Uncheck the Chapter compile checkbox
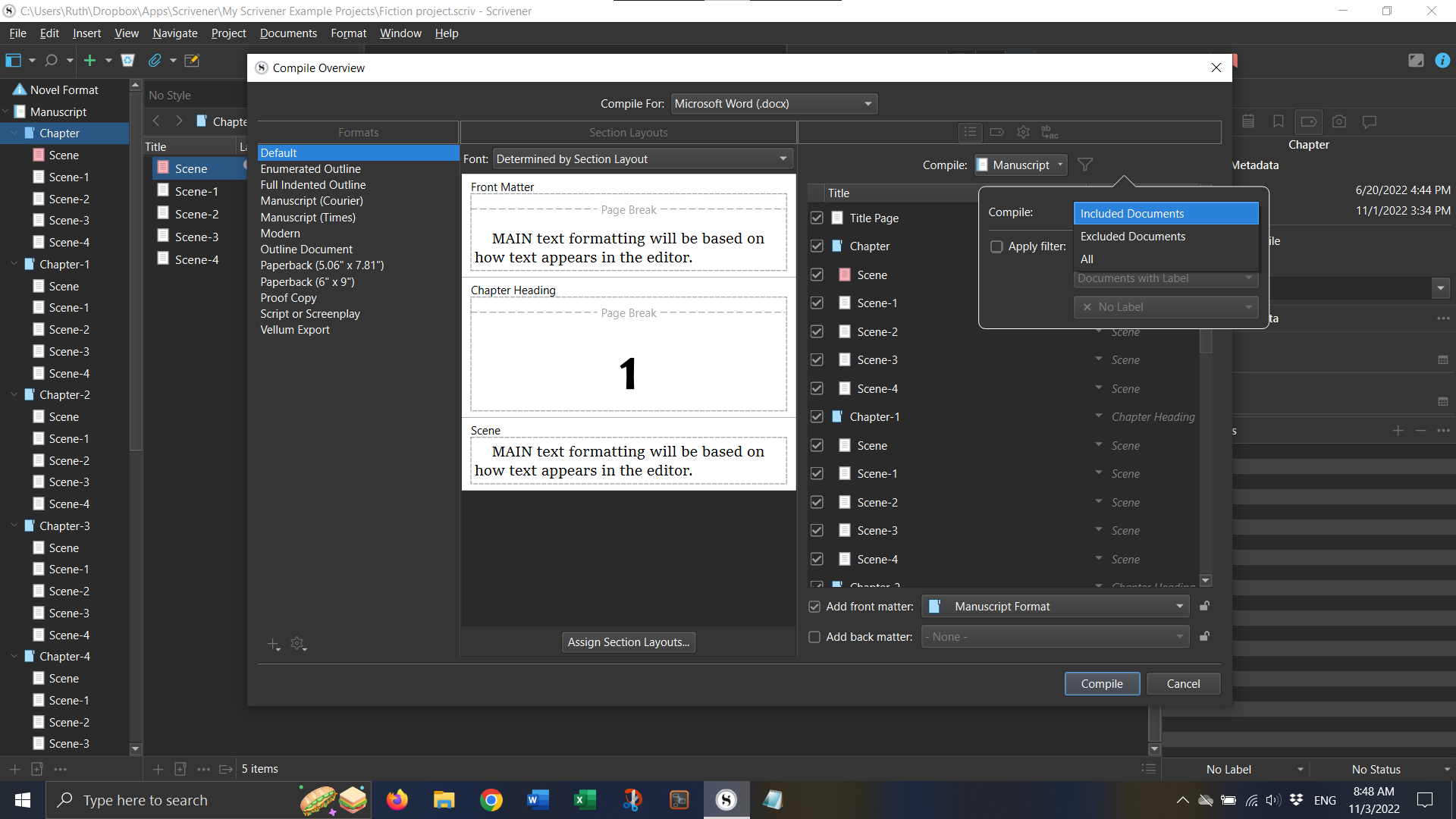Screen dimensions: 1456x819 click(x=817, y=246)
